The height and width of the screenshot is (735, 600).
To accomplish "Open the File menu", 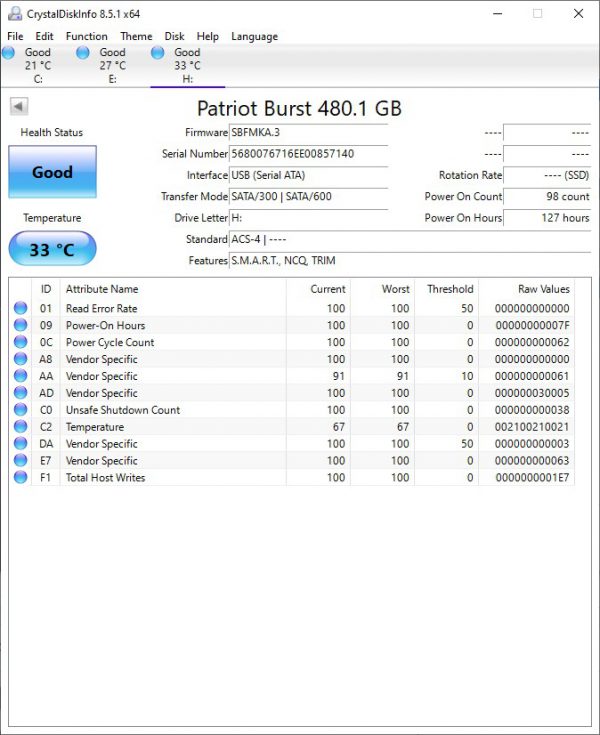I will coord(15,36).
